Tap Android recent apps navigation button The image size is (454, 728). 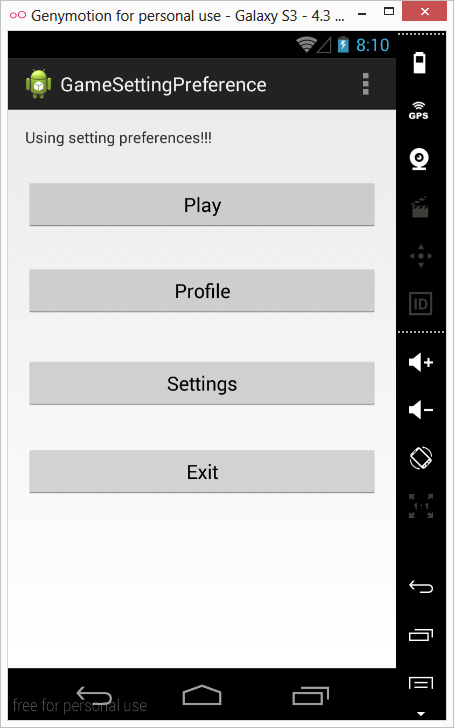tap(311, 696)
